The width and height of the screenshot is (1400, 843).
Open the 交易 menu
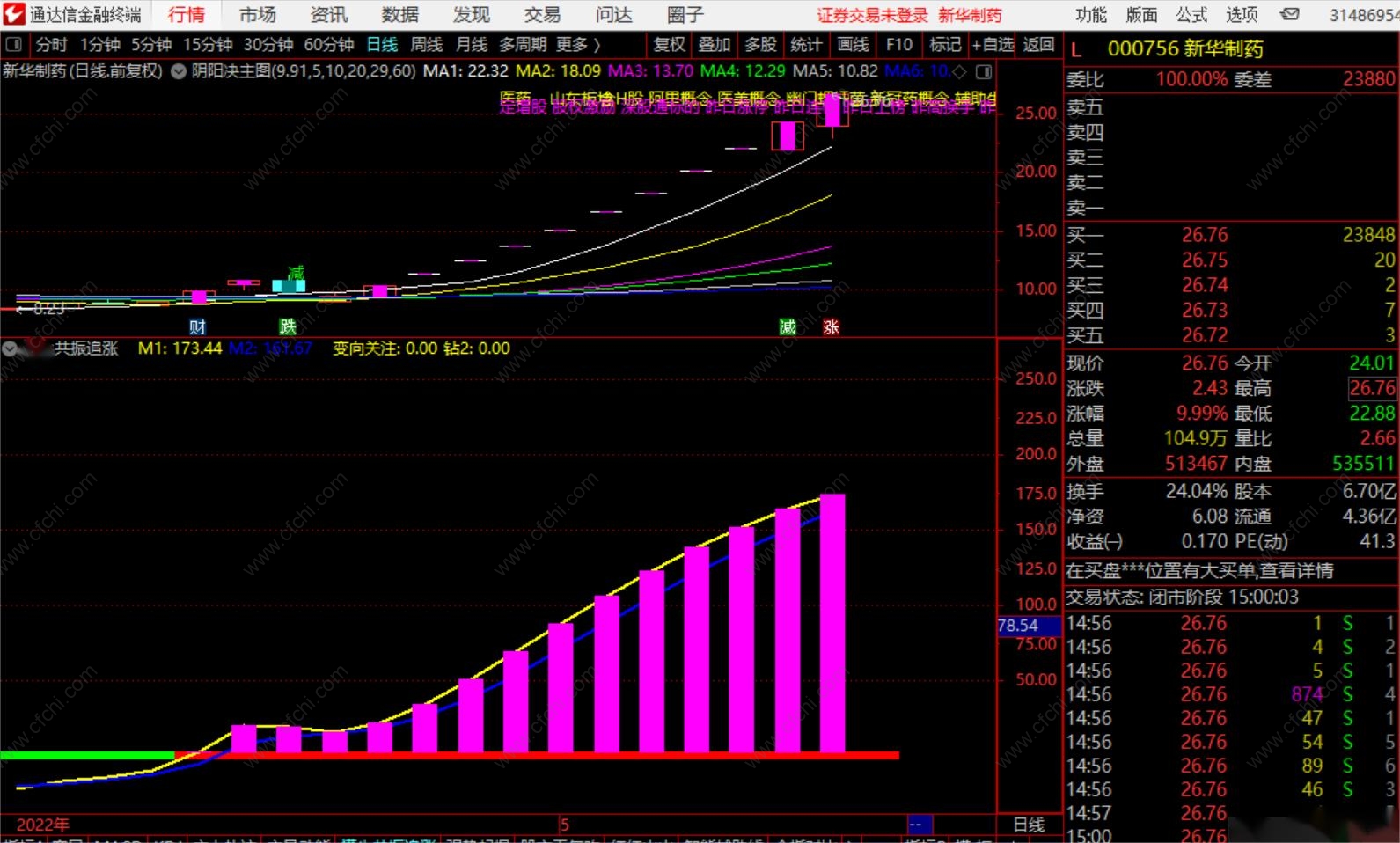click(x=542, y=14)
